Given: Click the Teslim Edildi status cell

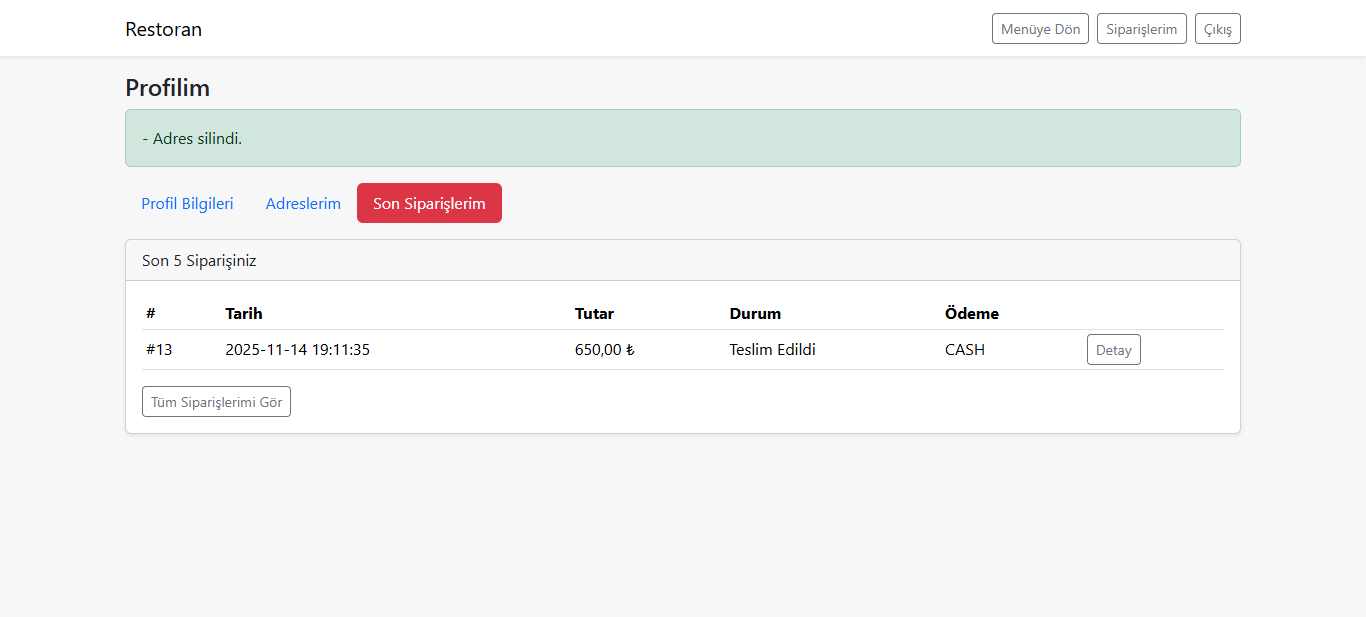Looking at the screenshot, I should [772, 350].
